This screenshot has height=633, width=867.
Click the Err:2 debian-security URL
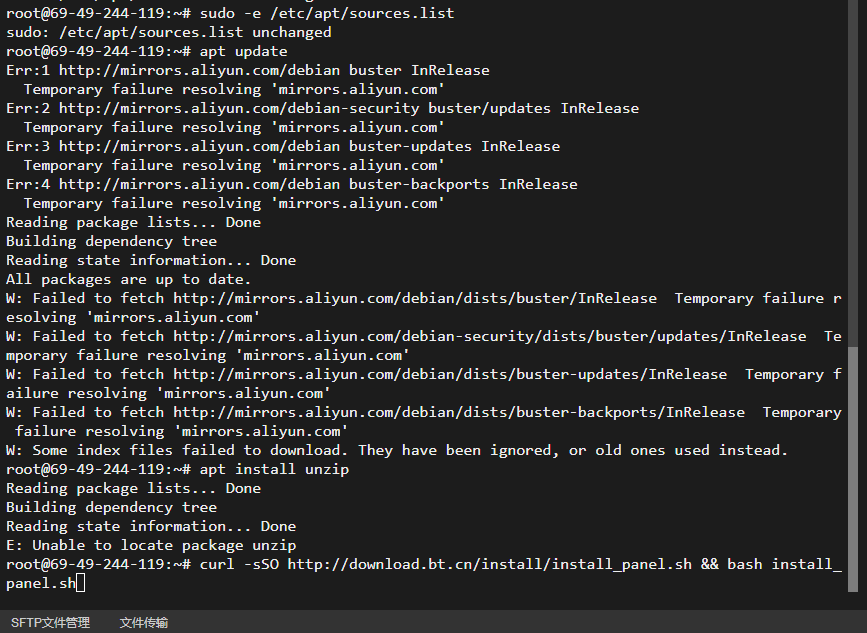pos(239,108)
